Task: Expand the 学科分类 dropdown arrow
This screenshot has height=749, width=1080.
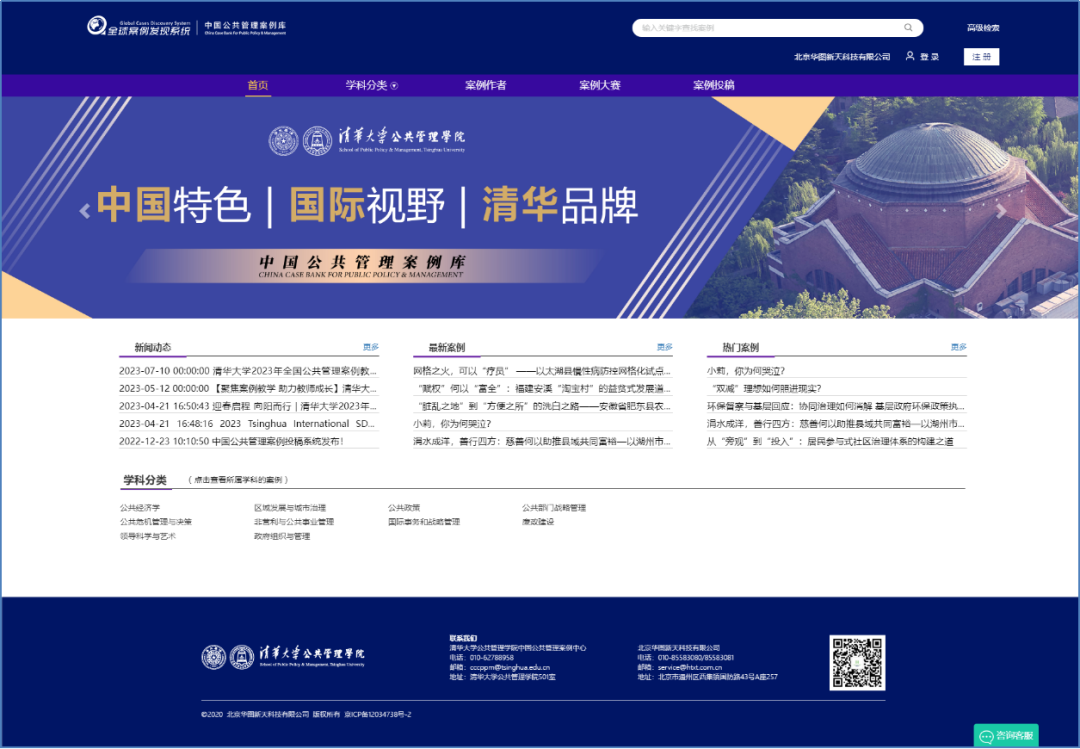Action: click(394, 86)
